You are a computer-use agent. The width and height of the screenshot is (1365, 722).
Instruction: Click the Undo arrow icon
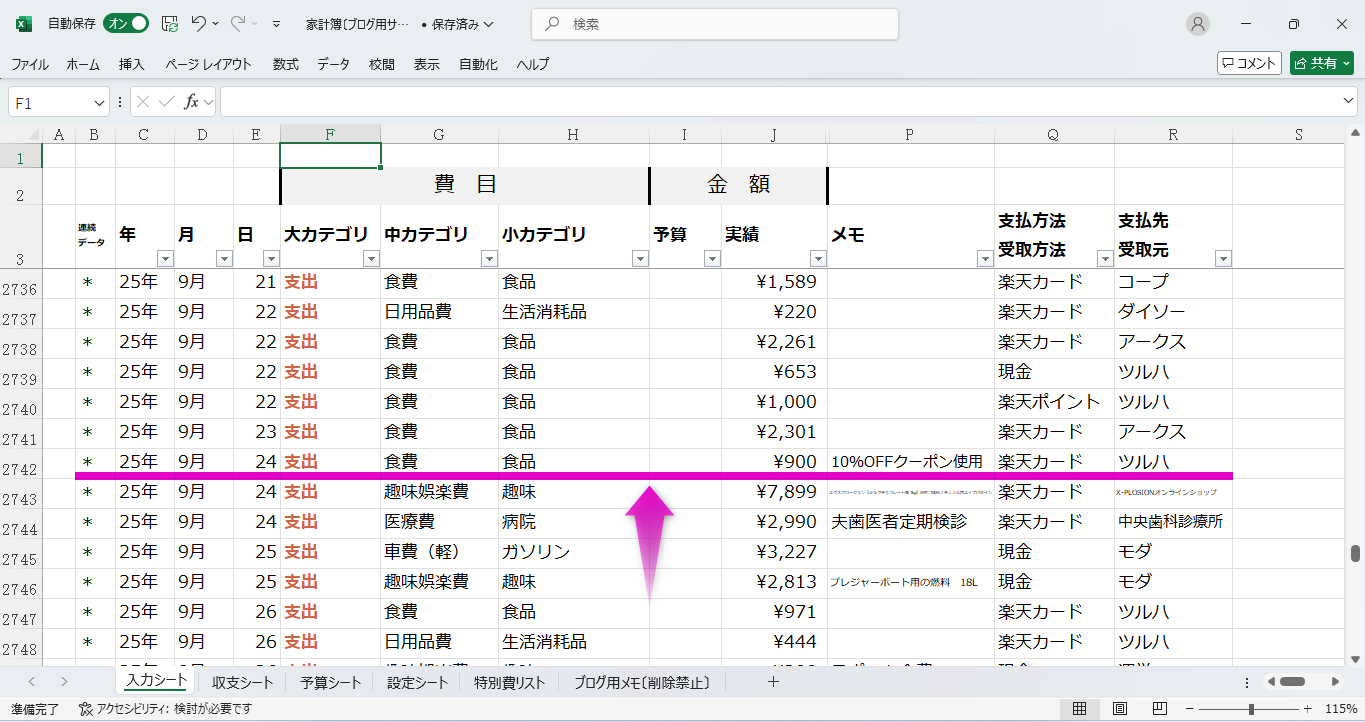[198, 24]
